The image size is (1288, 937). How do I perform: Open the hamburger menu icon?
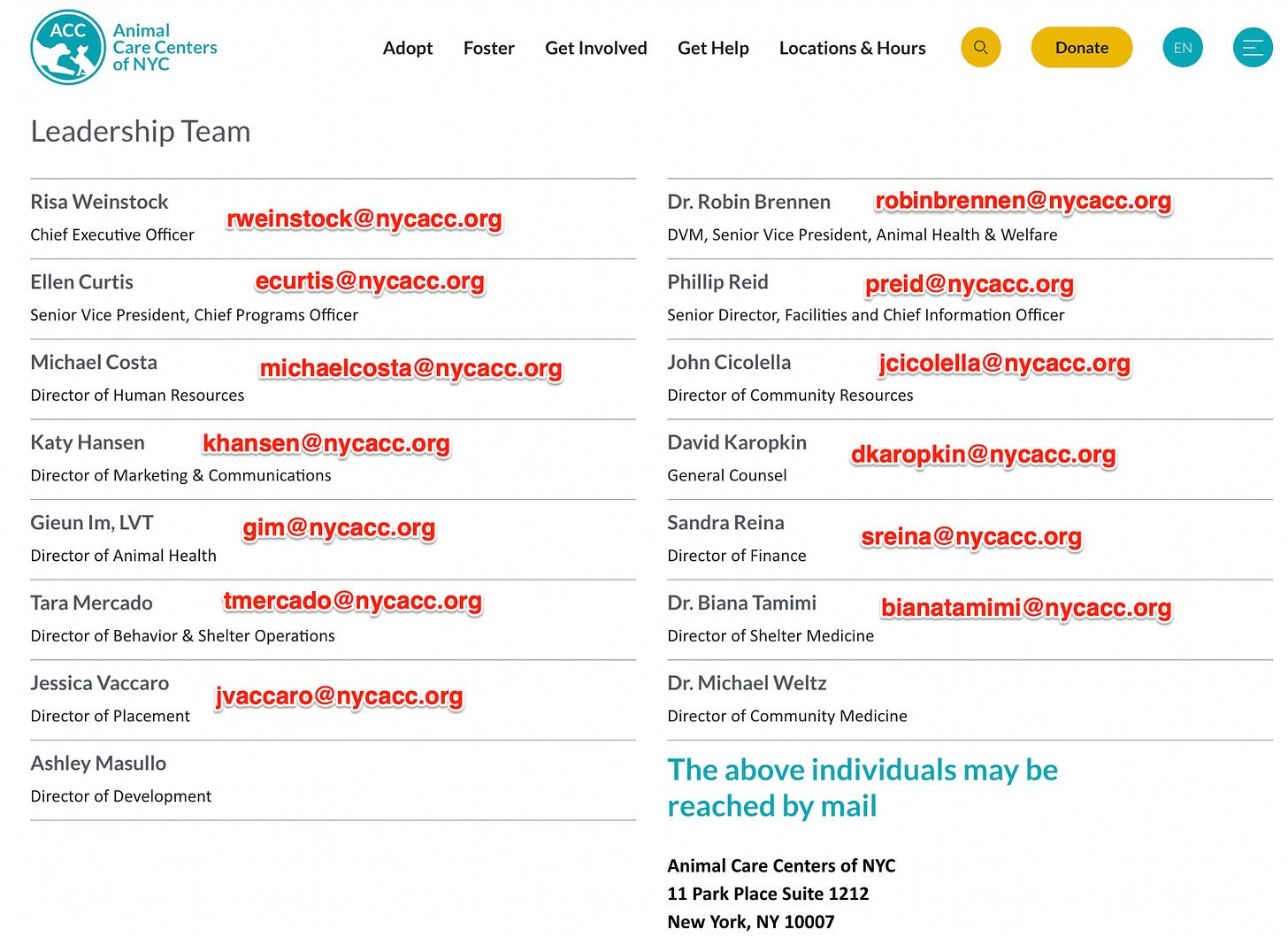click(1253, 48)
